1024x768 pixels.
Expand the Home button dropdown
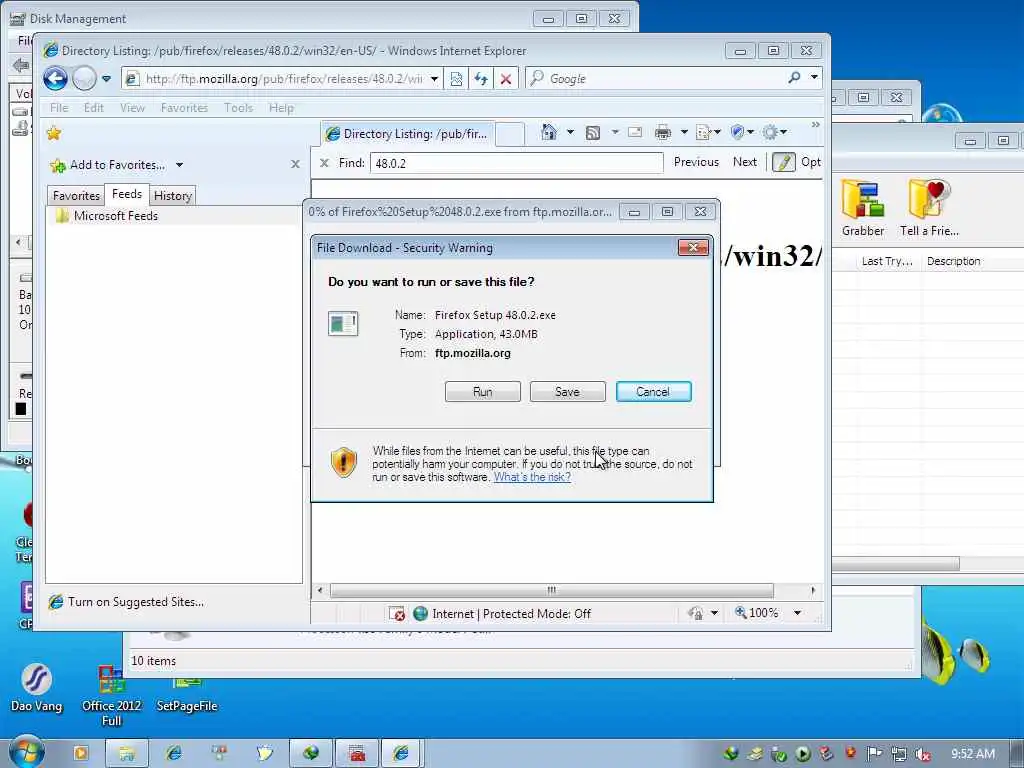[x=570, y=133]
